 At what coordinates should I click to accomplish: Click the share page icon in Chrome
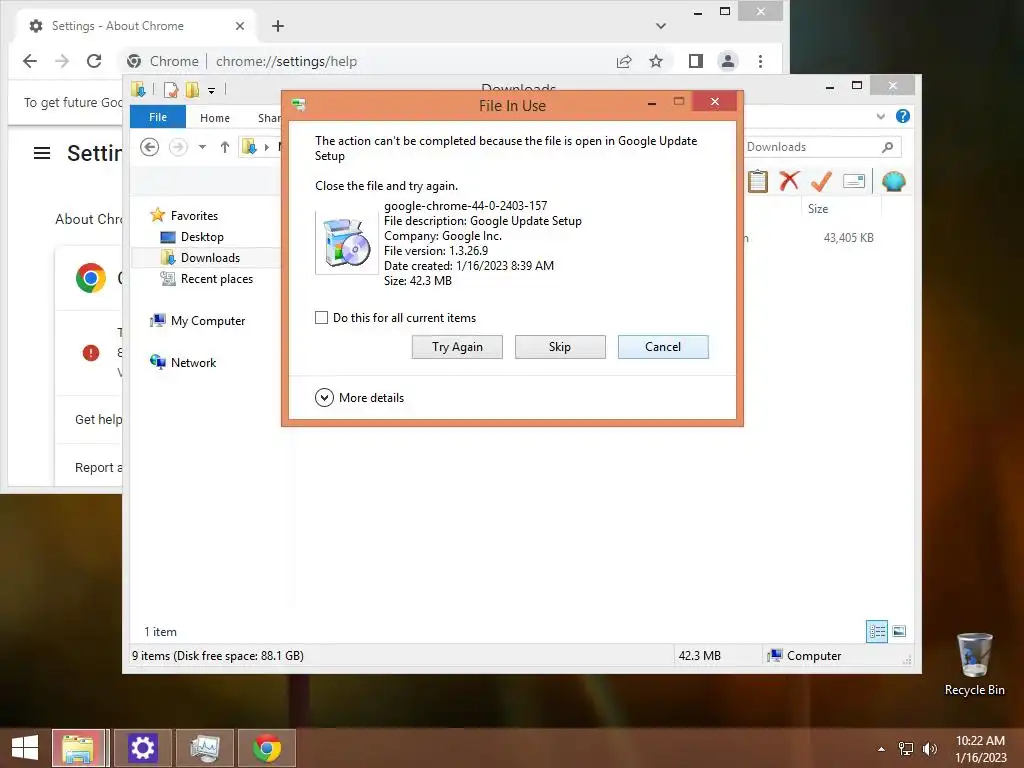coord(624,61)
